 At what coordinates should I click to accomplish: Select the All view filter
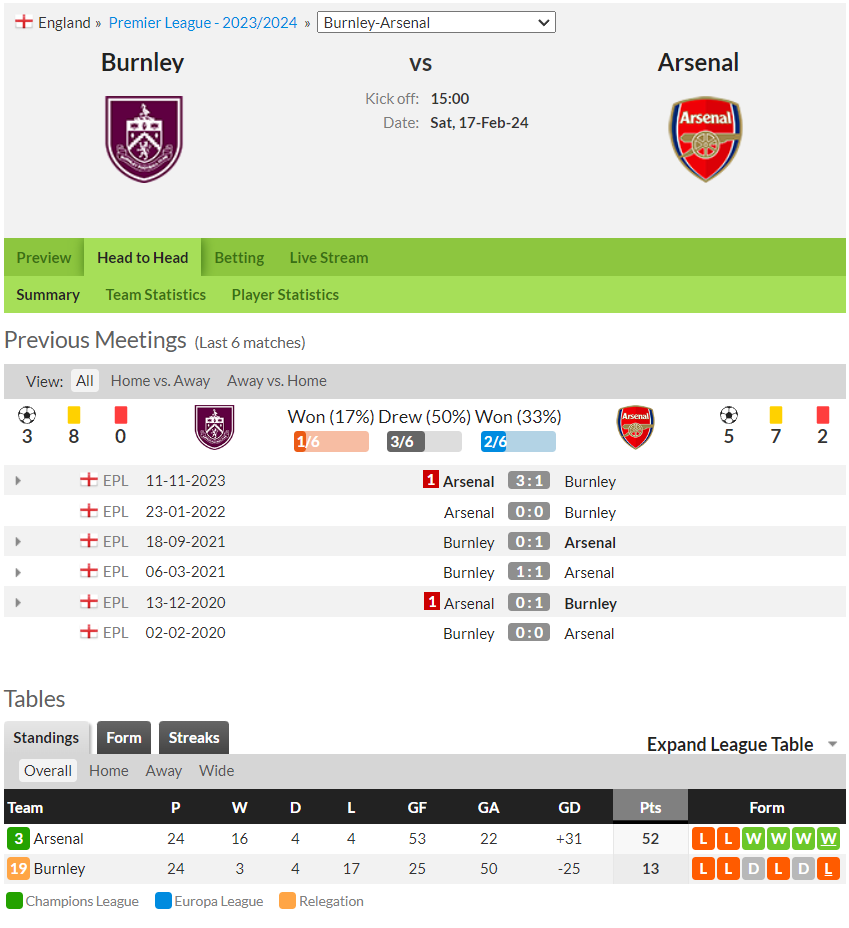(85, 381)
